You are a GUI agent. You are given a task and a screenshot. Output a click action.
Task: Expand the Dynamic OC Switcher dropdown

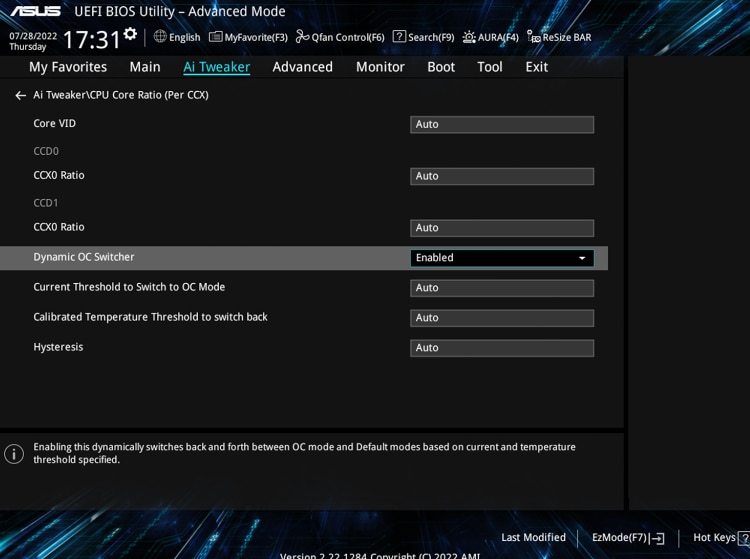[x=582, y=258]
